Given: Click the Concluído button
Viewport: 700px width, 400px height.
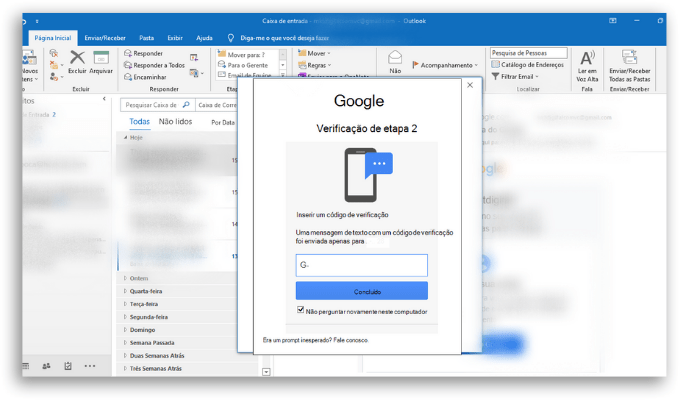Looking at the screenshot, I should coord(362,291).
